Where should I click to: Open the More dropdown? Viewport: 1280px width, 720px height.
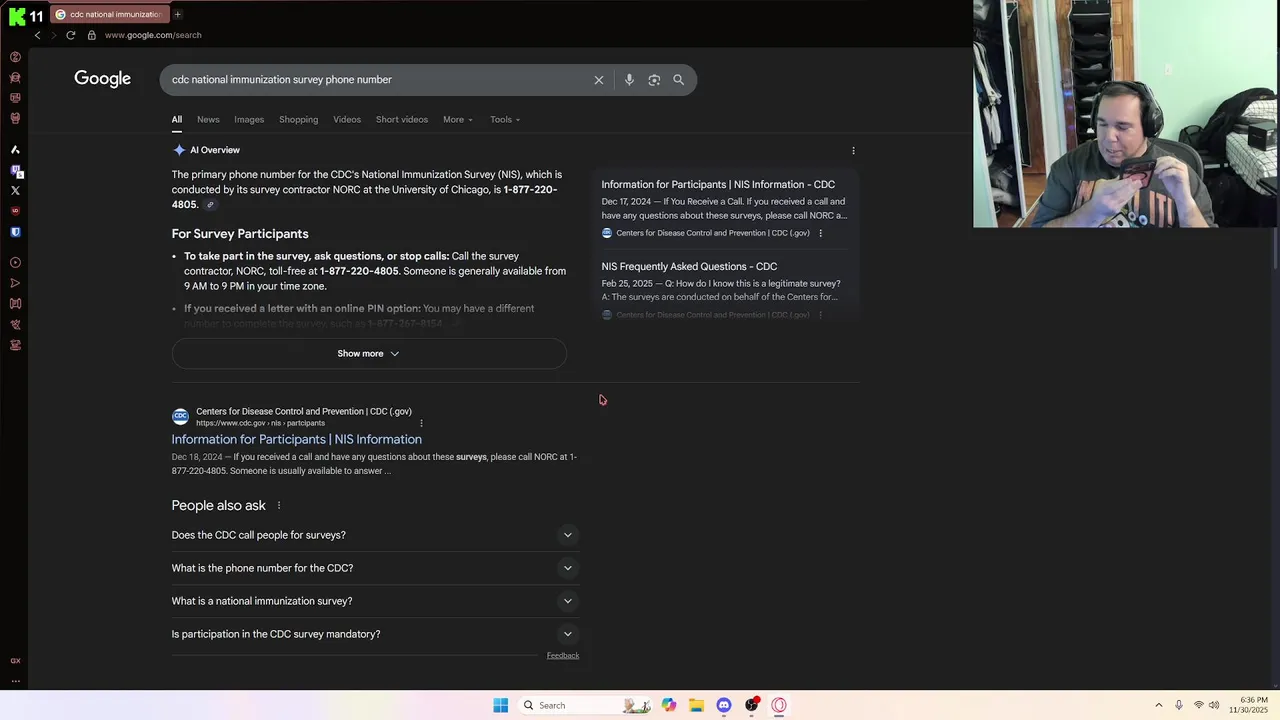pos(458,120)
